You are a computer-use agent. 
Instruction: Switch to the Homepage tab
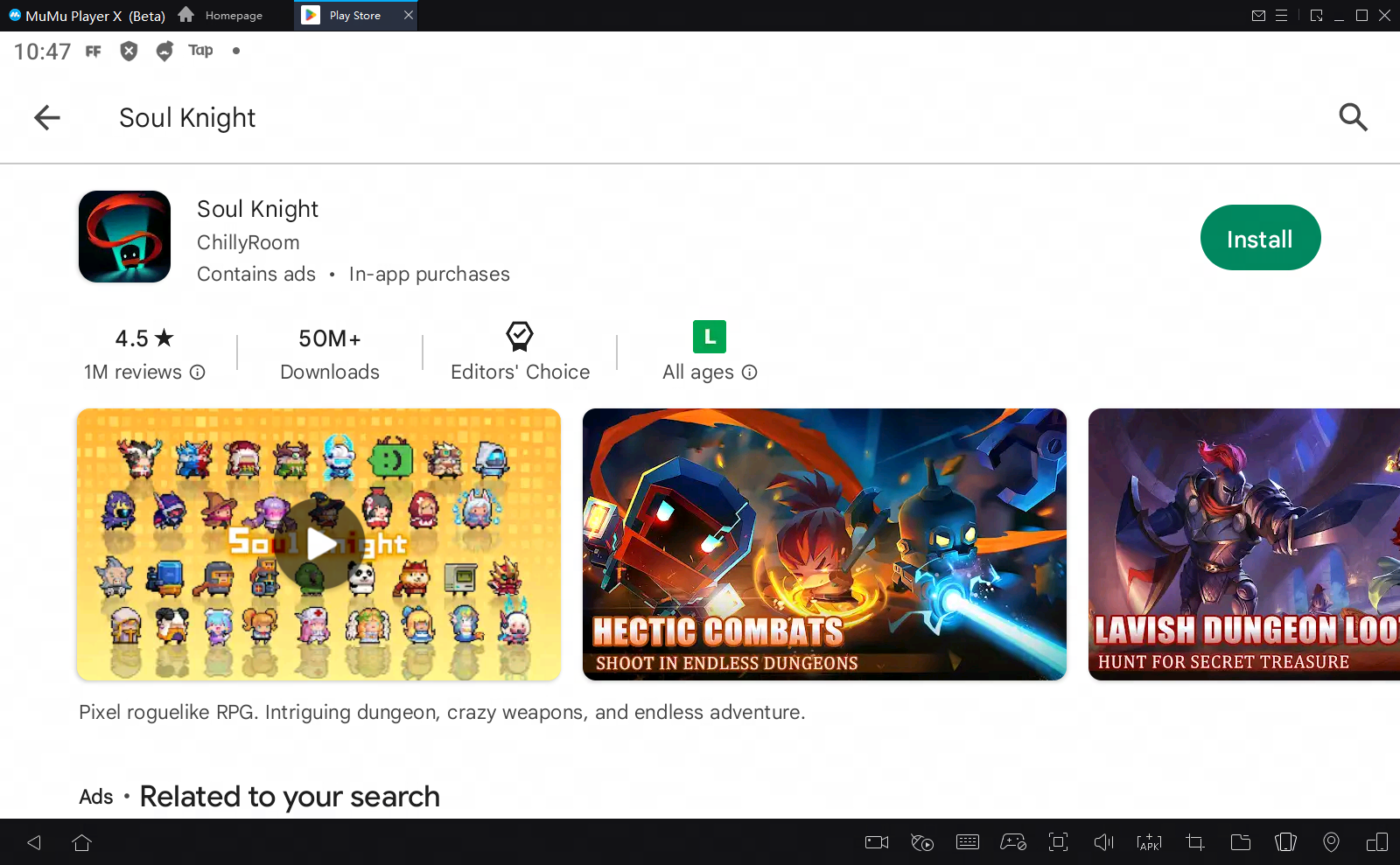point(222,16)
